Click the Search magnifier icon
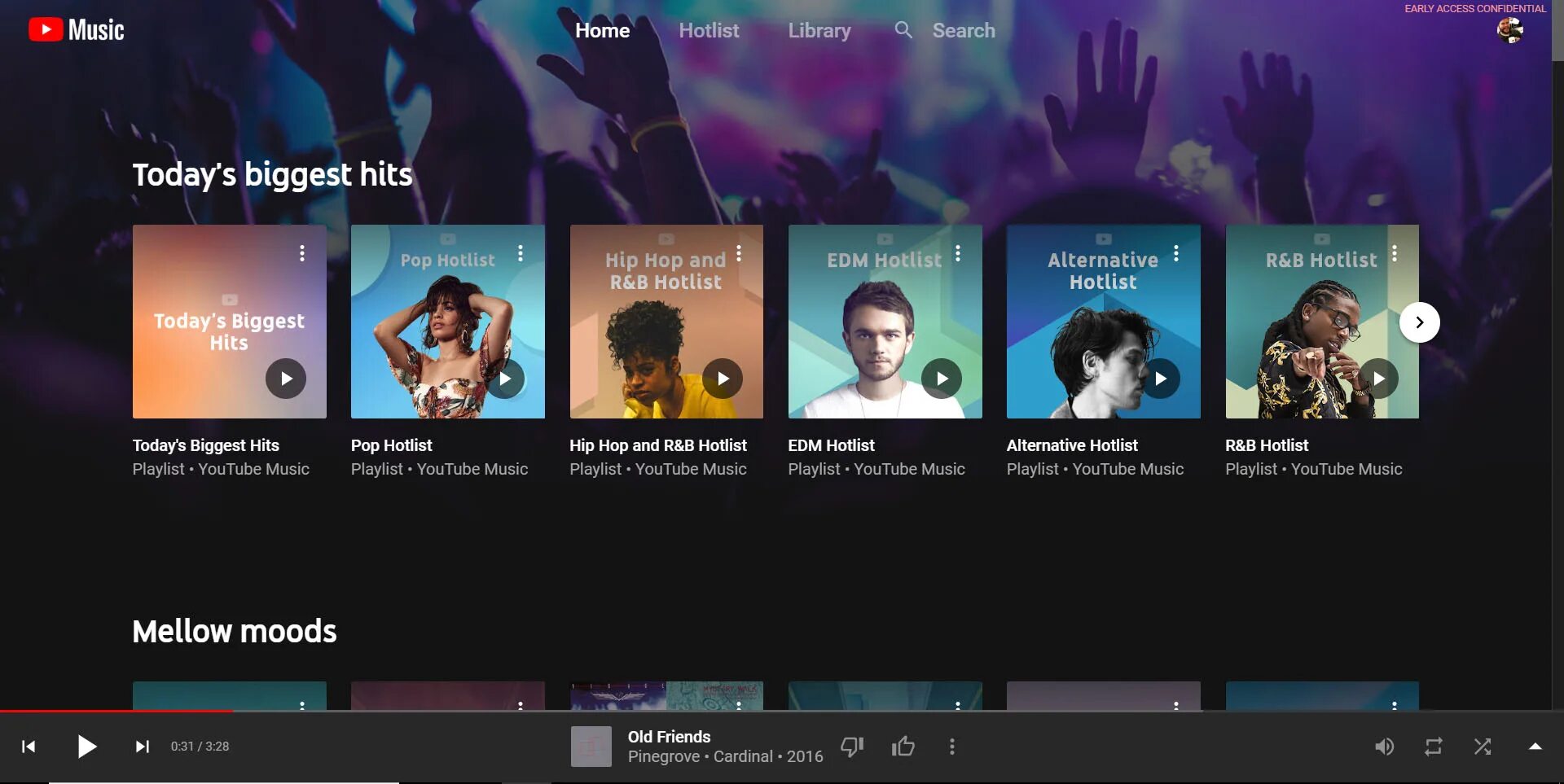 point(903,31)
